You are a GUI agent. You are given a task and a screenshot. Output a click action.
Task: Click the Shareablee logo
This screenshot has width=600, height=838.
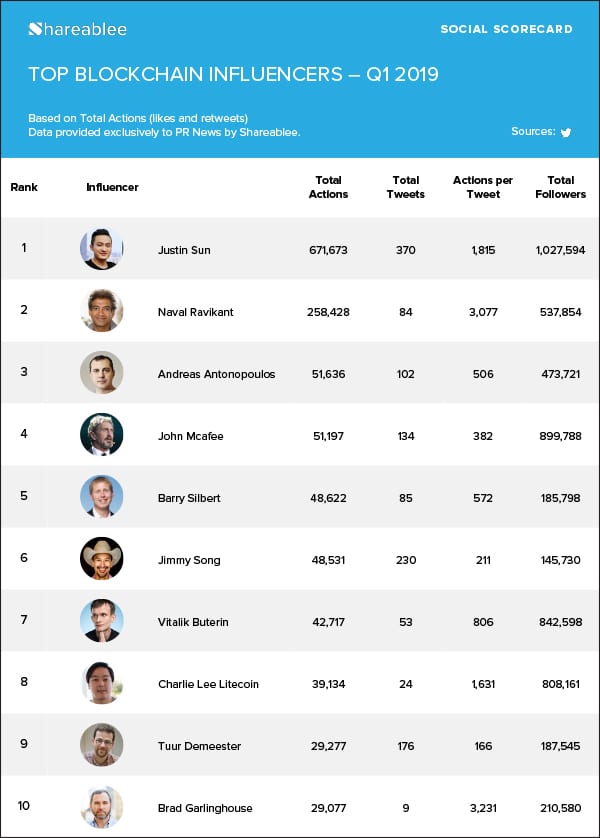[x=78, y=29]
